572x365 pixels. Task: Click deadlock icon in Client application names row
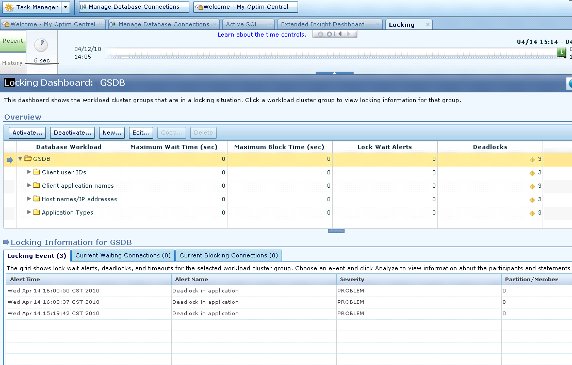[532, 186]
